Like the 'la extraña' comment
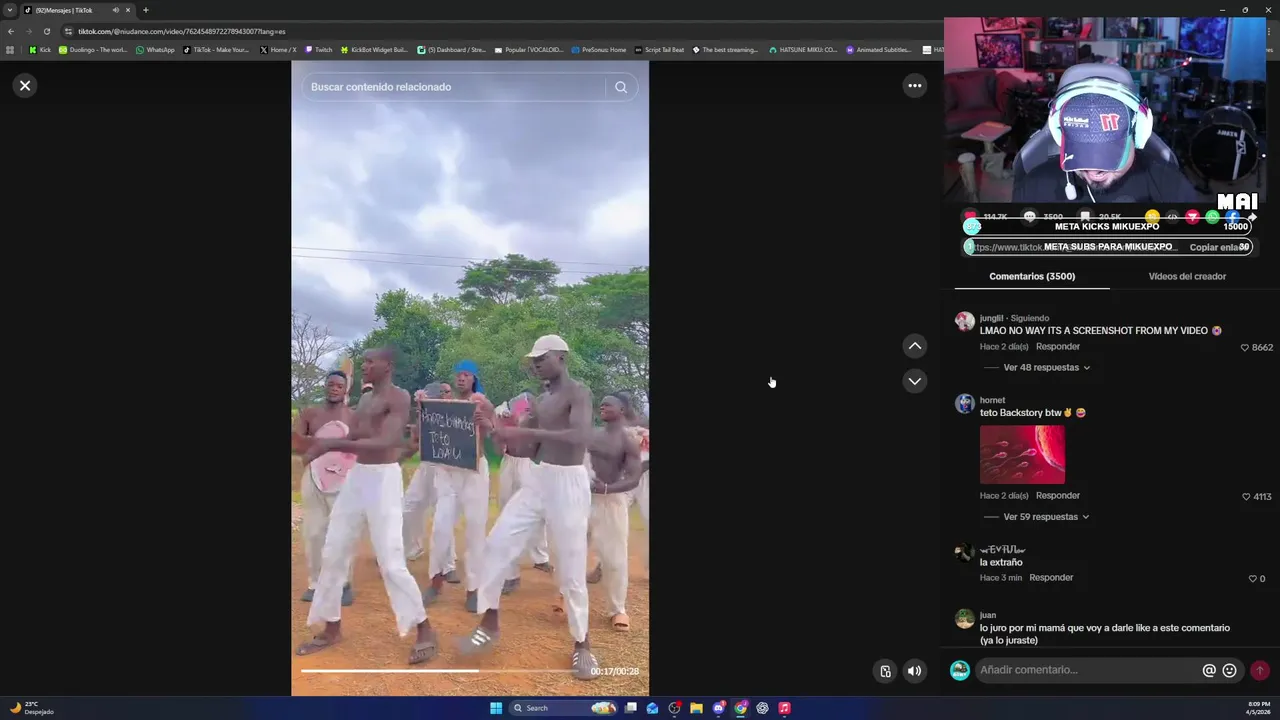 (1252, 579)
